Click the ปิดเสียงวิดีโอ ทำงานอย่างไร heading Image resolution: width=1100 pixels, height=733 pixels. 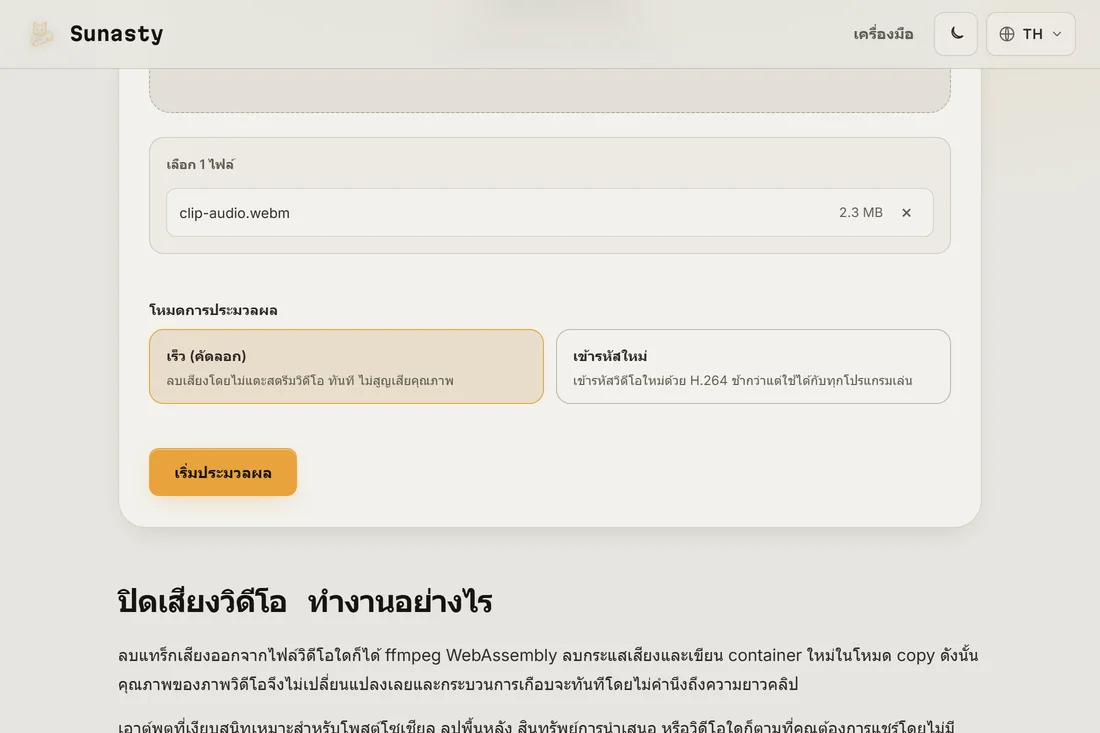[305, 602]
